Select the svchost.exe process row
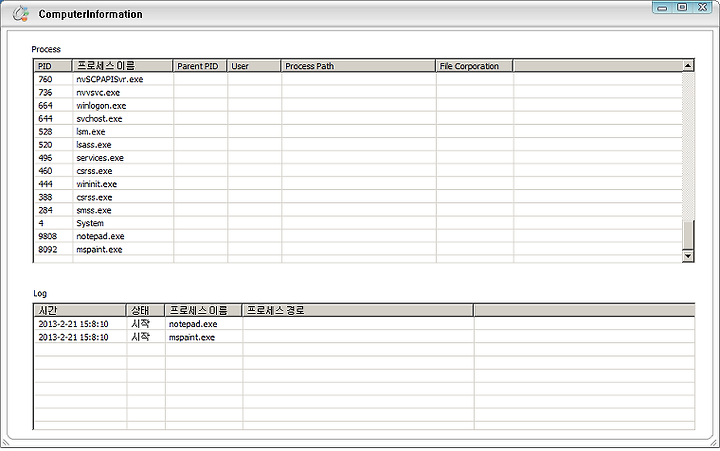 [x=359, y=118]
